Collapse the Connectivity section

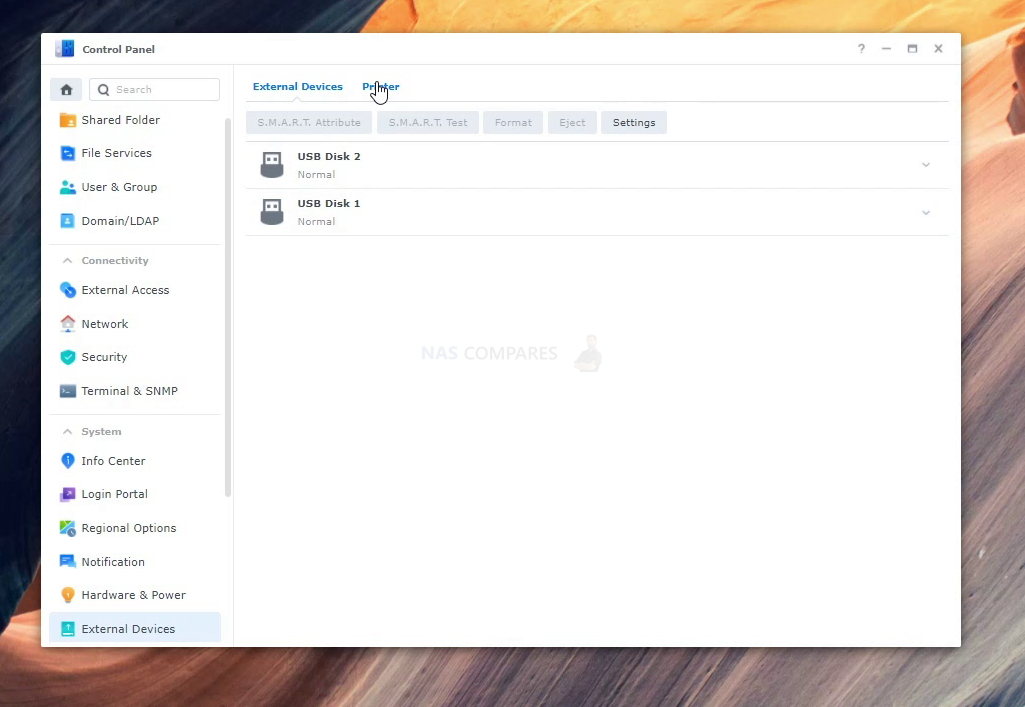pos(67,260)
